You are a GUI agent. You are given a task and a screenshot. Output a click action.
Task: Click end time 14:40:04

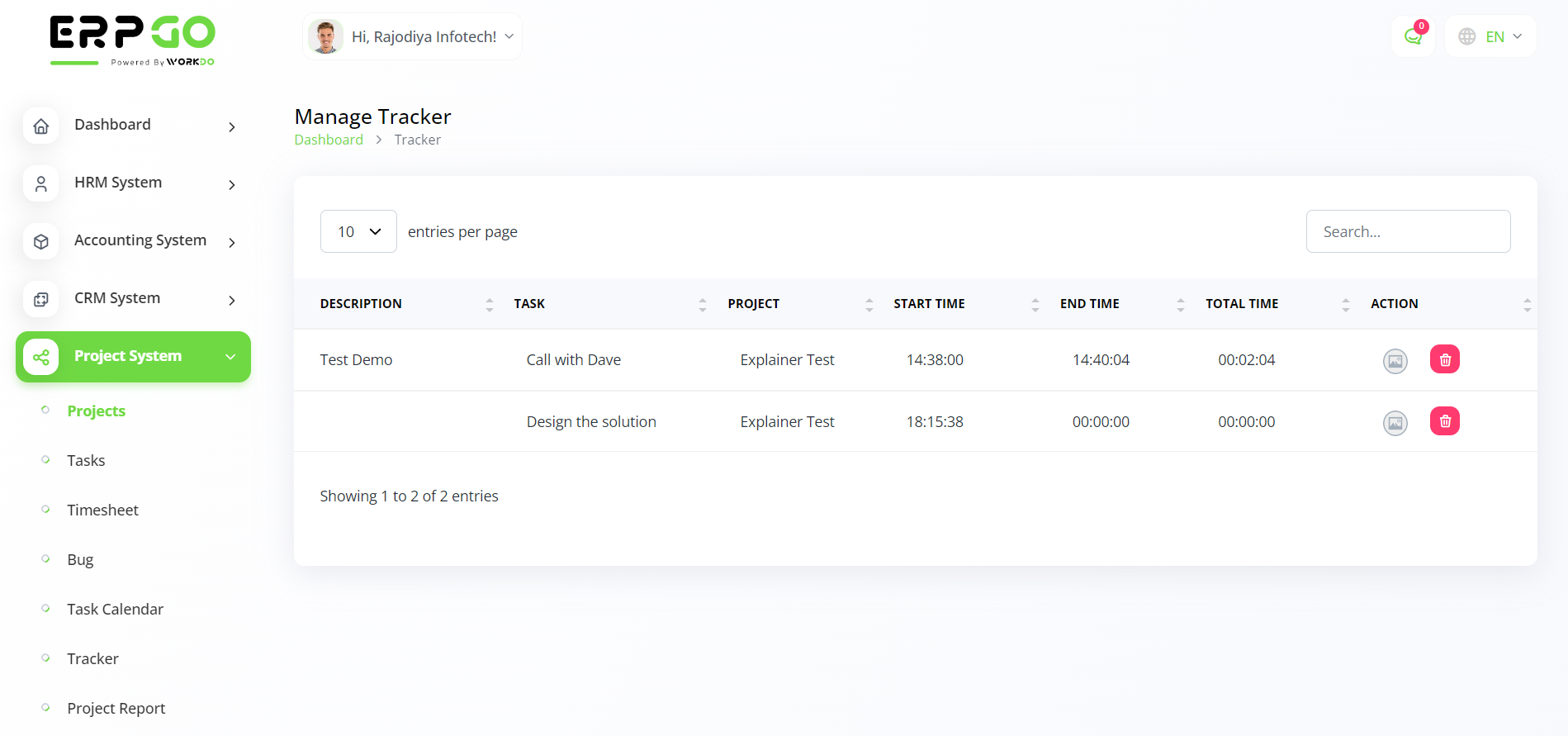1101,359
